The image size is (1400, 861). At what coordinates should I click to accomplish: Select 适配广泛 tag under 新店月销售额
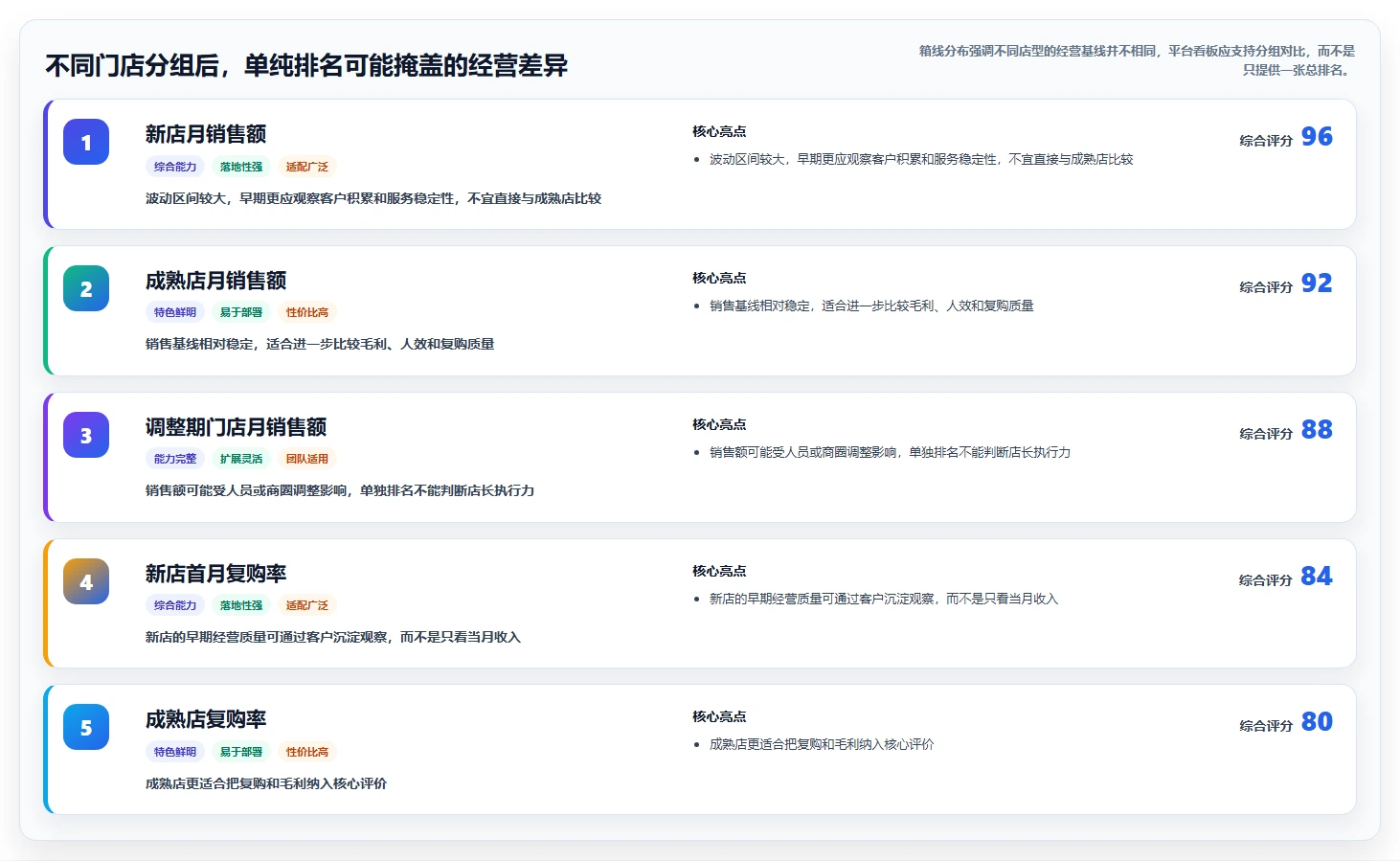pyautogui.click(x=307, y=167)
